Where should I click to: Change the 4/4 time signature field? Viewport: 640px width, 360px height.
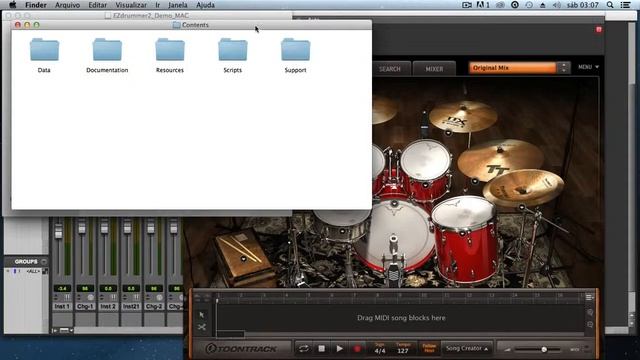click(x=380, y=351)
